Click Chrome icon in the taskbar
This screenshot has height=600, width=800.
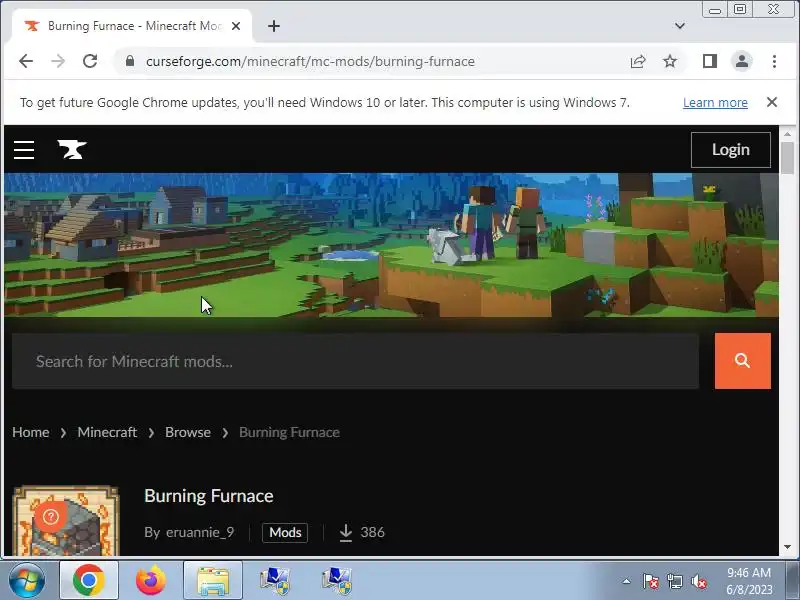89,581
